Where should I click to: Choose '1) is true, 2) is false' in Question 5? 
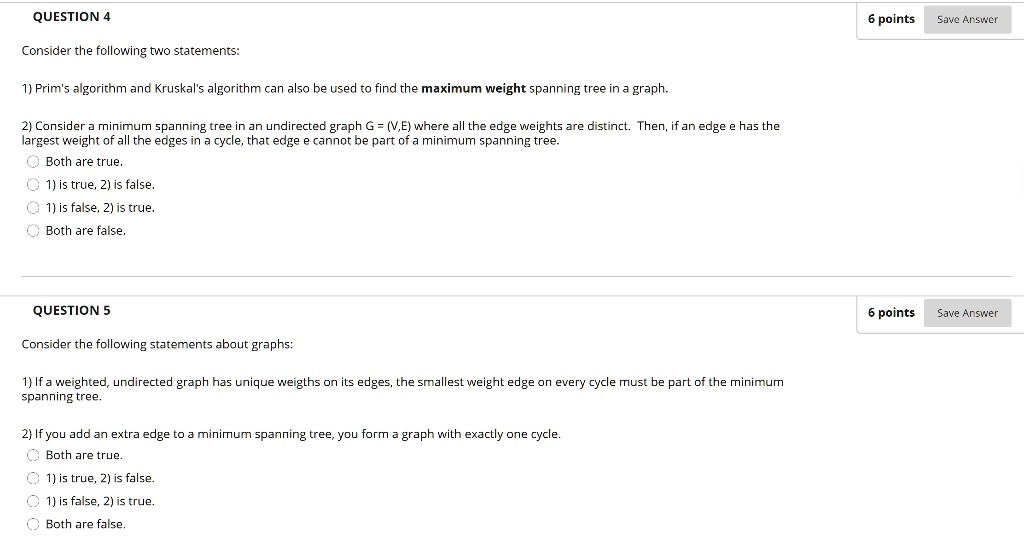[x=33, y=478]
